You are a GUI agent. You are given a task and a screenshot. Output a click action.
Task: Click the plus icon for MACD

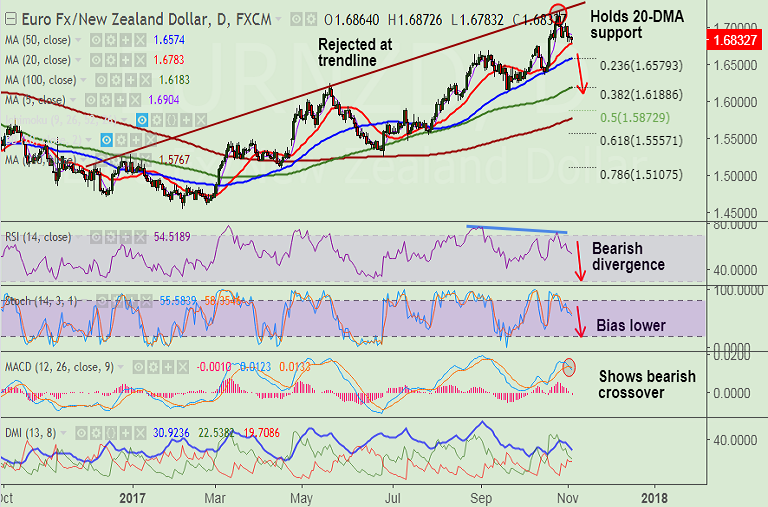pyautogui.click(x=168, y=367)
